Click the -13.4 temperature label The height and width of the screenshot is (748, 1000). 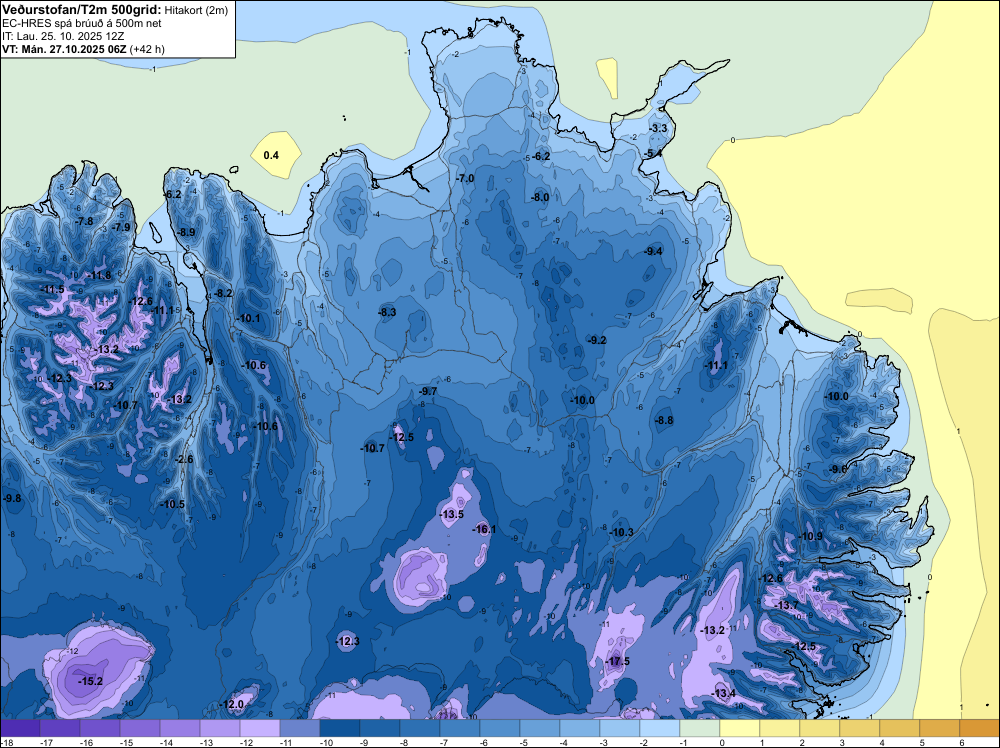pos(723,693)
